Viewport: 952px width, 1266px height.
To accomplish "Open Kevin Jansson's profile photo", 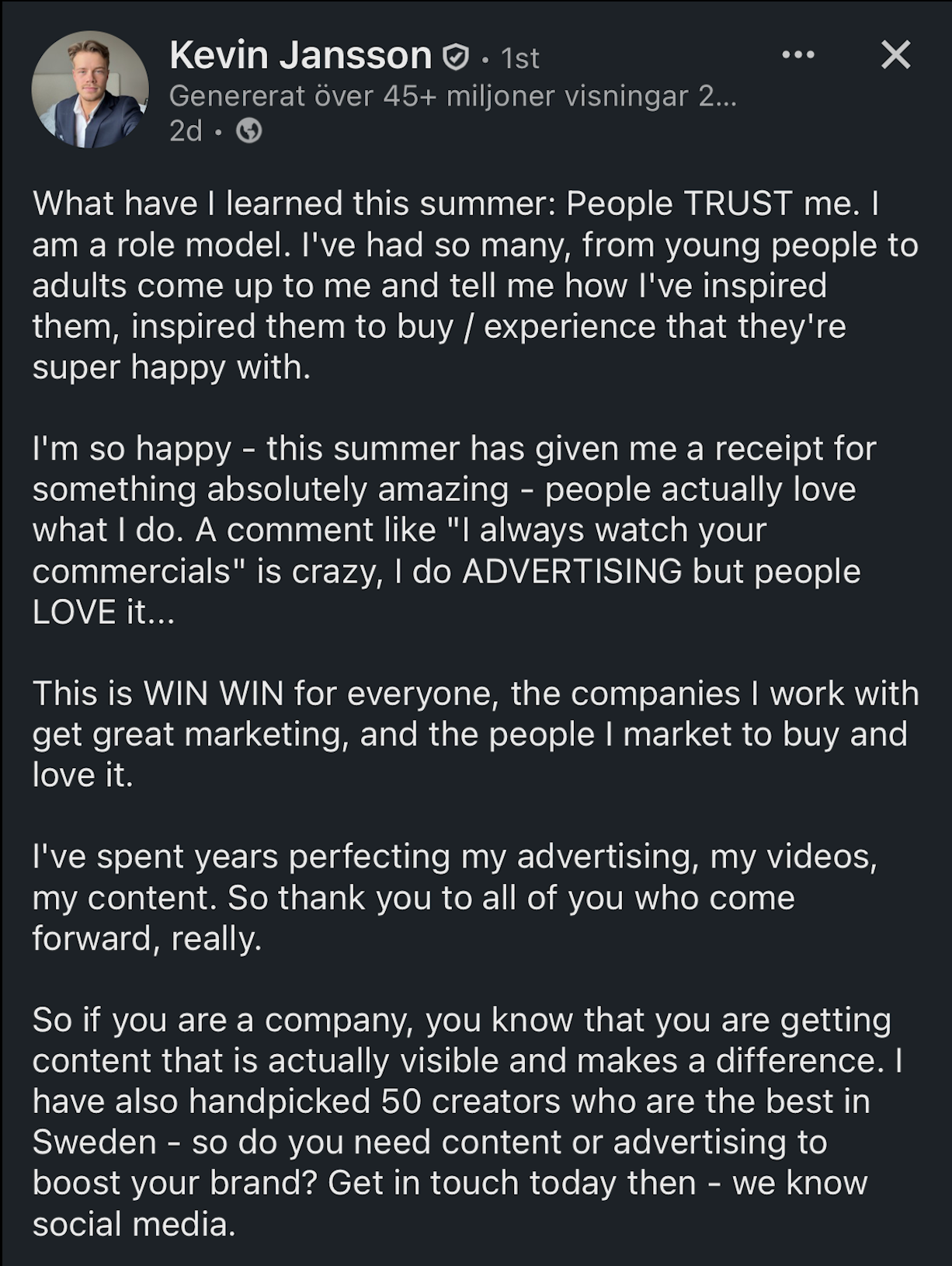I will (x=90, y=89).
